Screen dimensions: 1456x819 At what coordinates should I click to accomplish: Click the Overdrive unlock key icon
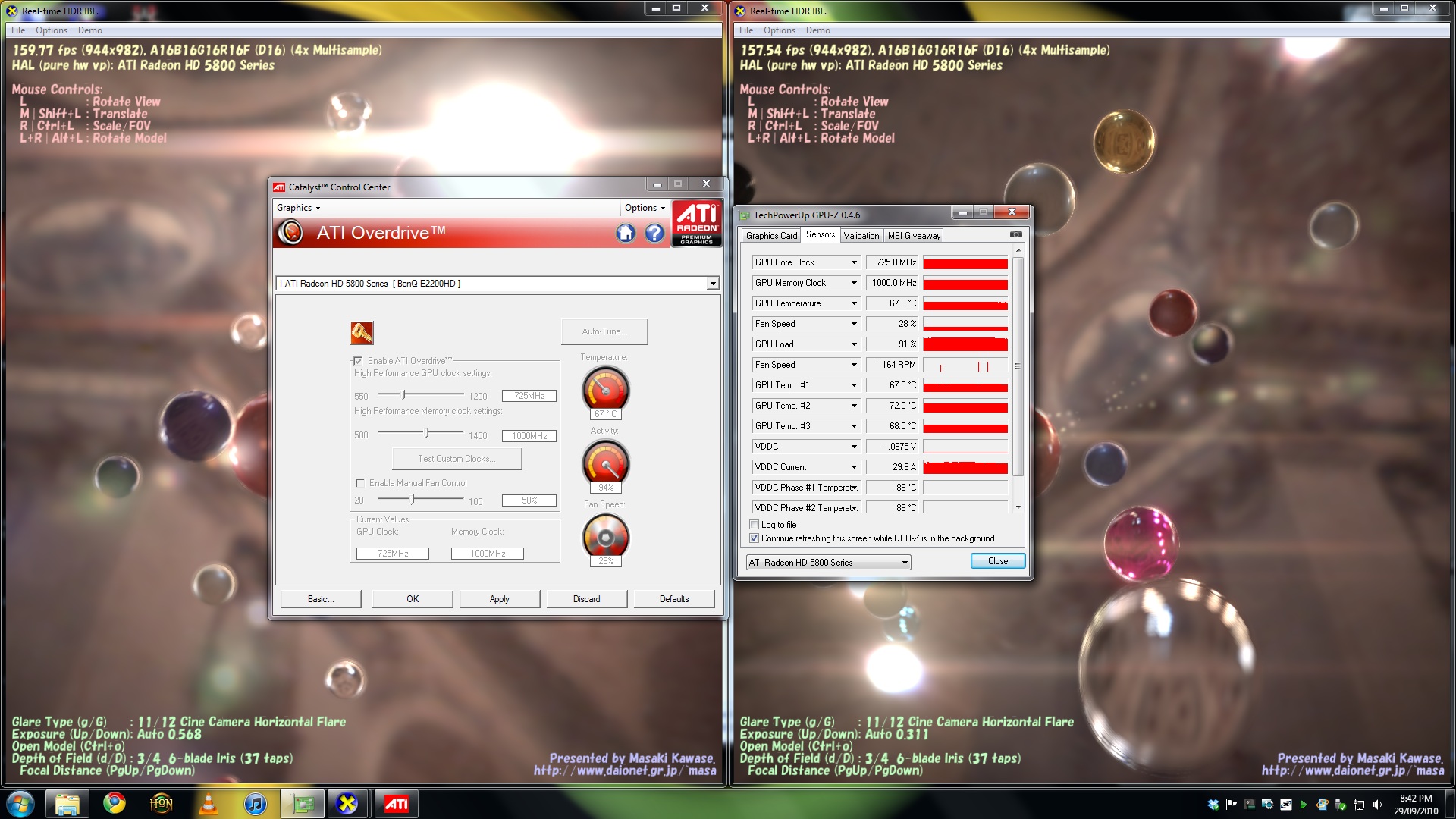click(362, 332)
